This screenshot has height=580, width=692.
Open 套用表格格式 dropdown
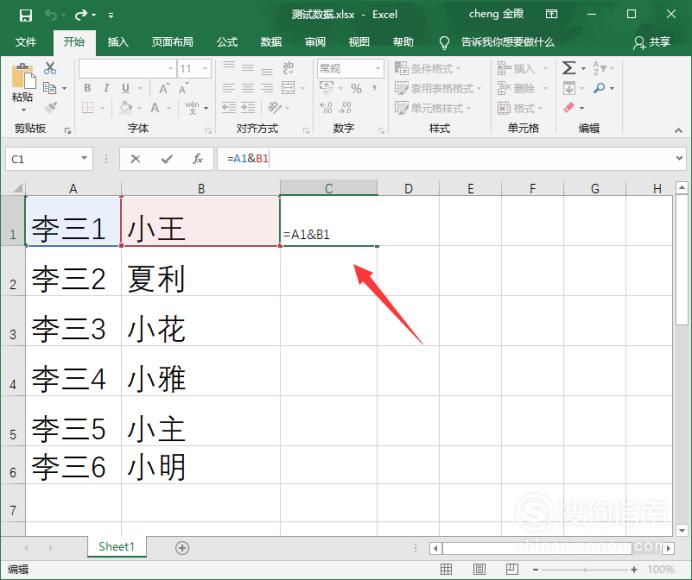click(x=437, y=88)
